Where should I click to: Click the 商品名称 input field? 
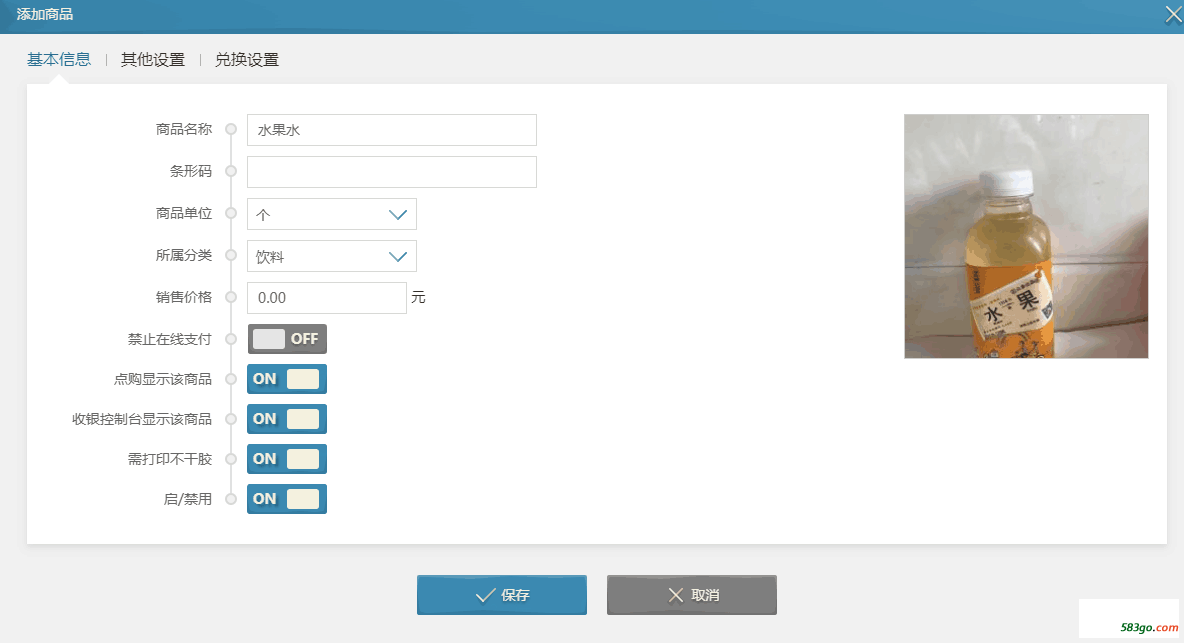coord(391,130)
